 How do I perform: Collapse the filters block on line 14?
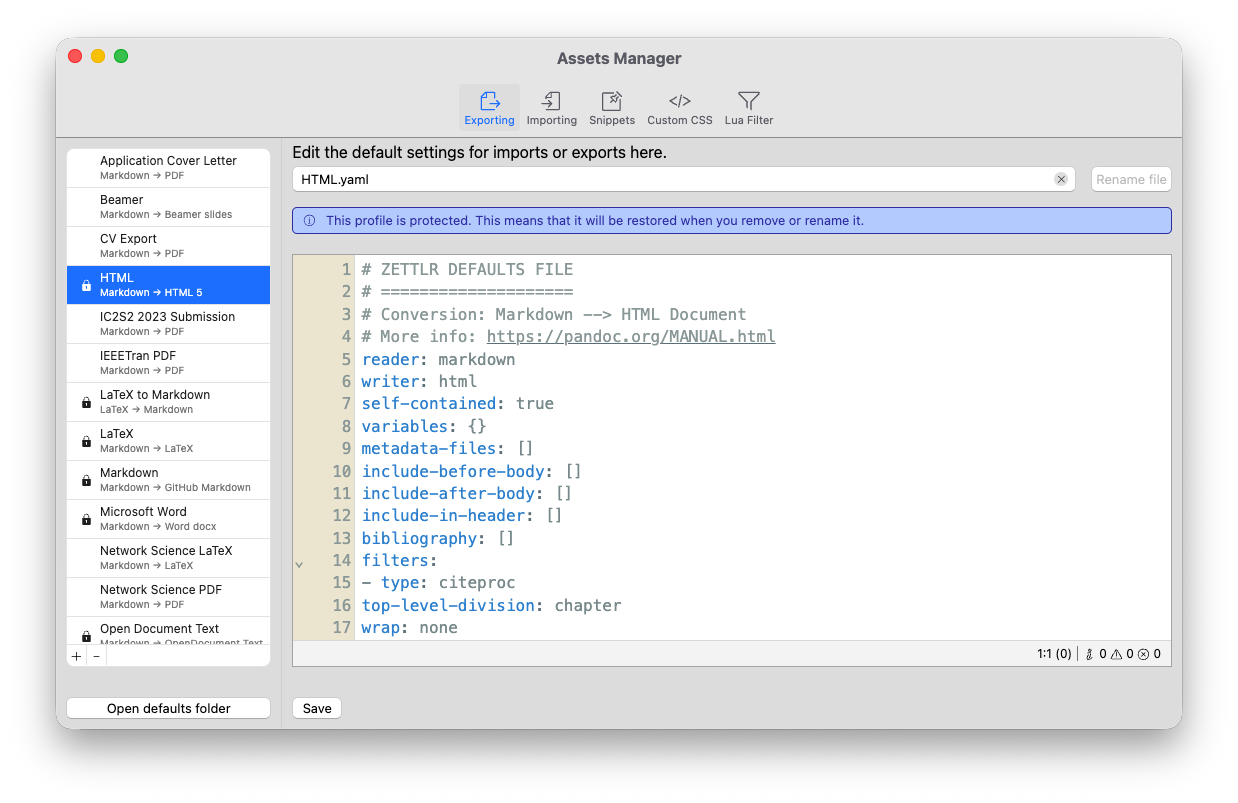click(x=299, y=565)
